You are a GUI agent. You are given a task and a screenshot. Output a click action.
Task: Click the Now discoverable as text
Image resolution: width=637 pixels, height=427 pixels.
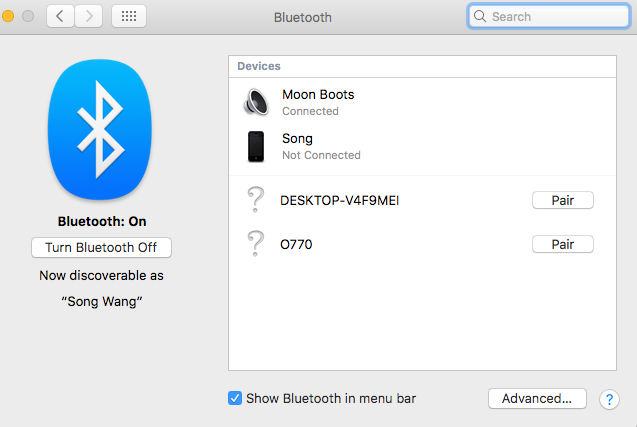click(x=102, y=275)
